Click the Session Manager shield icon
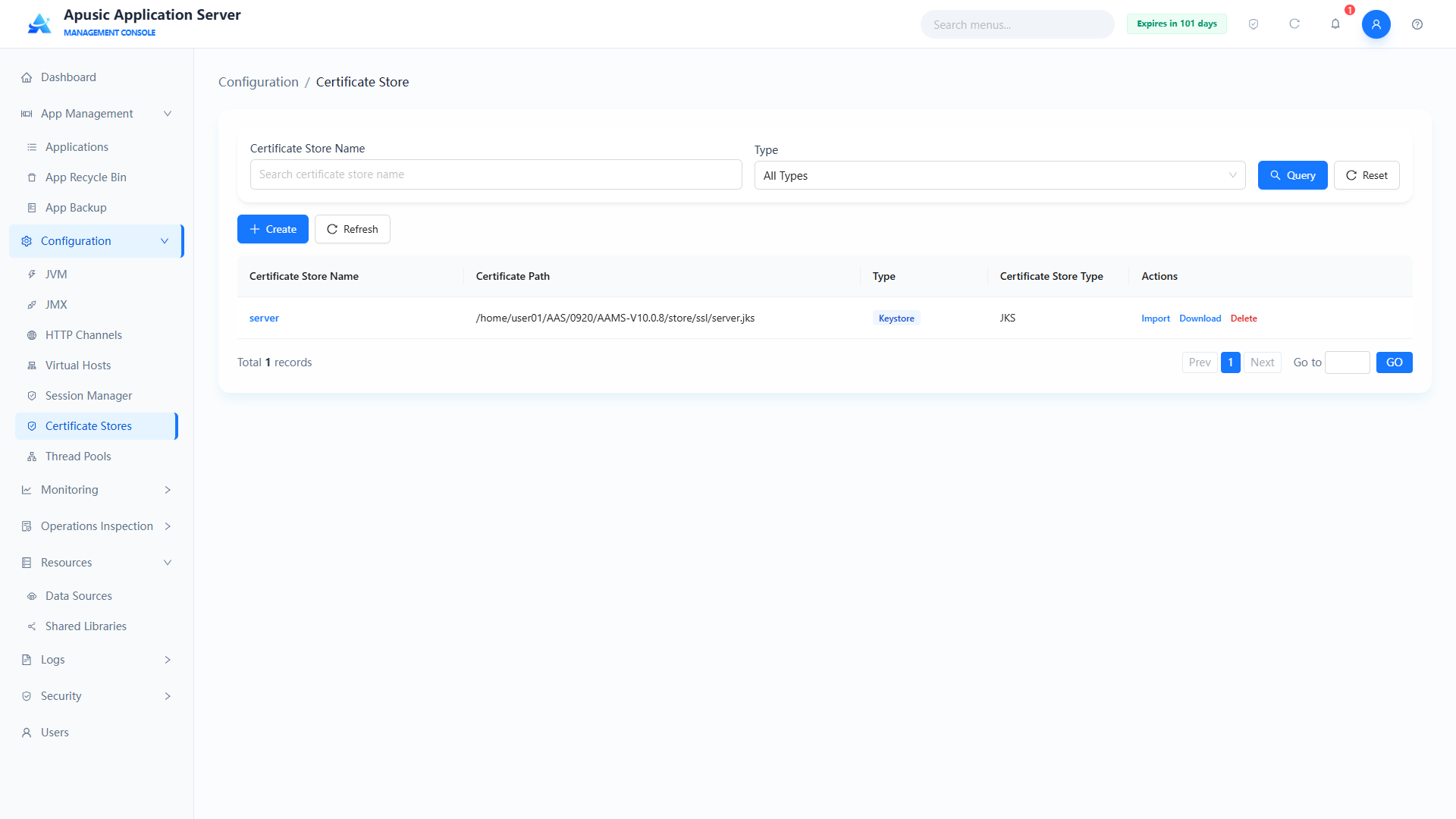This screenshot has height=819, width=1456. [32, 396]
